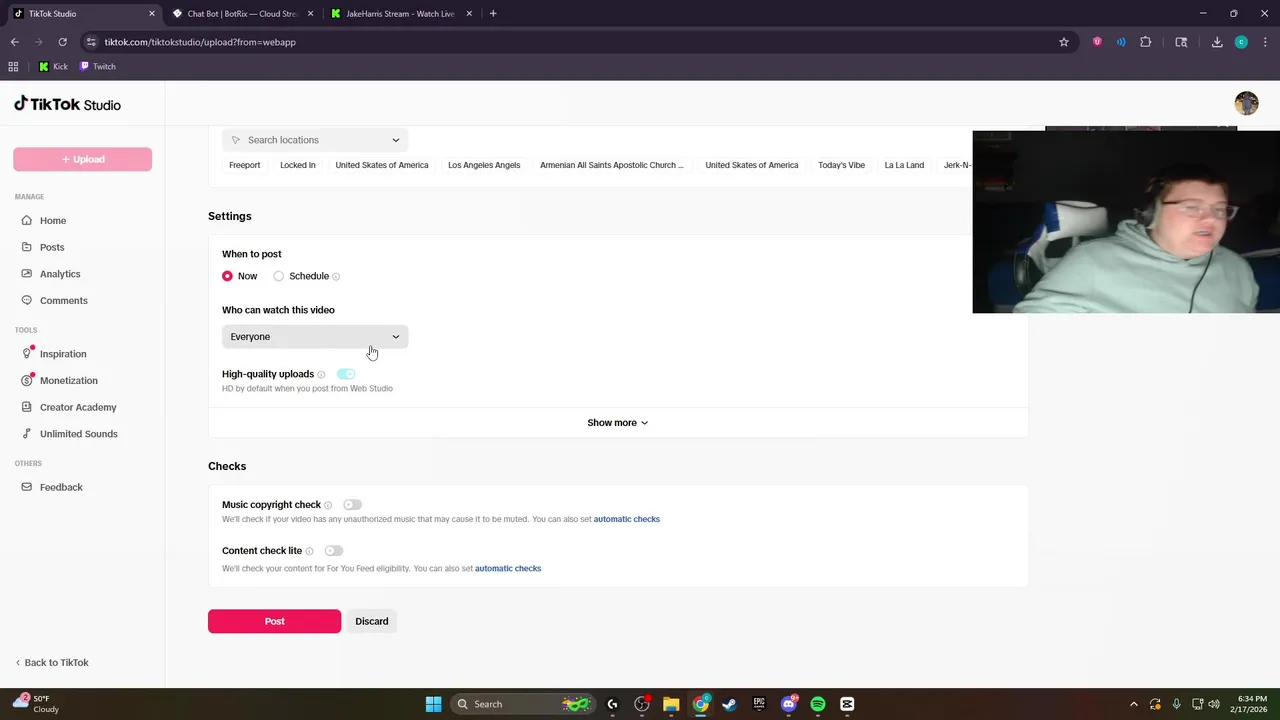Open the Unlimited Sounds music icon
This screenshot has width=1280, height=720.
26,434
